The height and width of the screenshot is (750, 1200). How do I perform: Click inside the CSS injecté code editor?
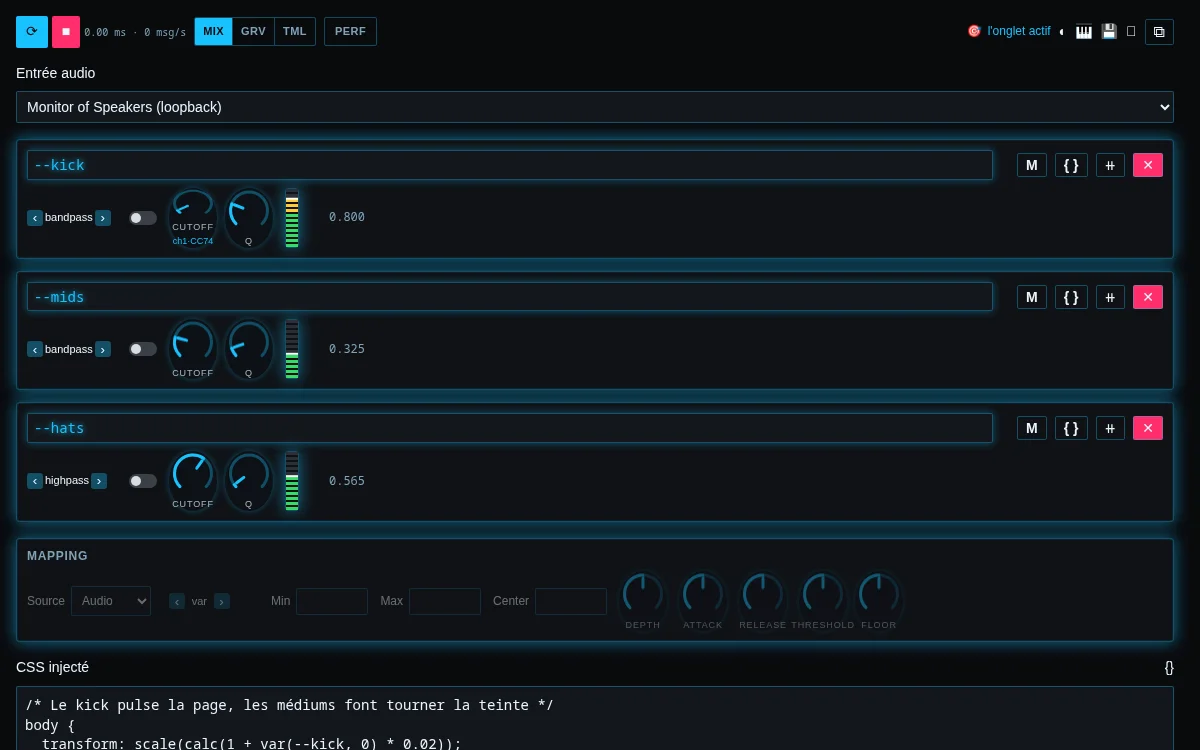(595, 718)
